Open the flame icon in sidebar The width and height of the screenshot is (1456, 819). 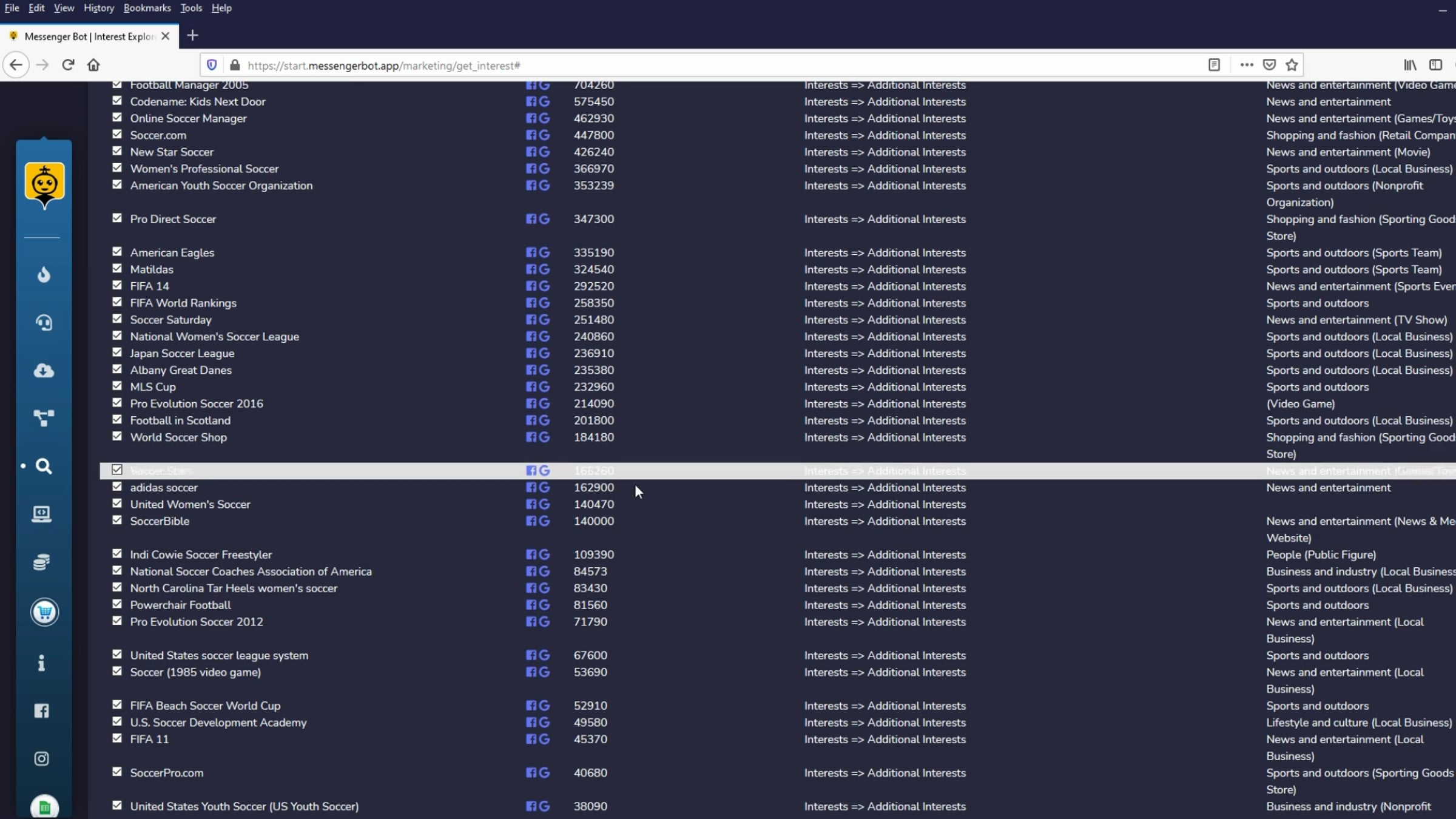click(44, 275)
